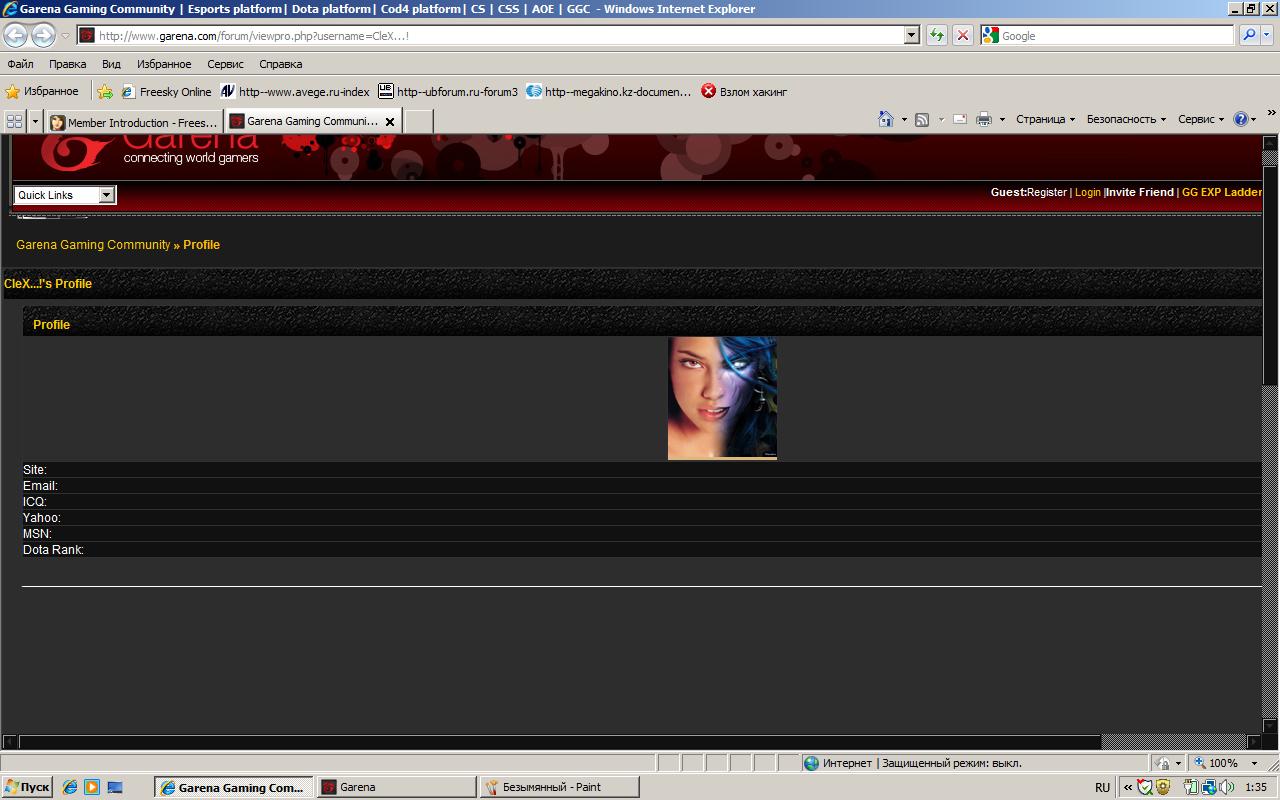This screenshot has width=1280, height=800.
Task: Open the Страница dropdown menu
Action: tap(1045, 119)
